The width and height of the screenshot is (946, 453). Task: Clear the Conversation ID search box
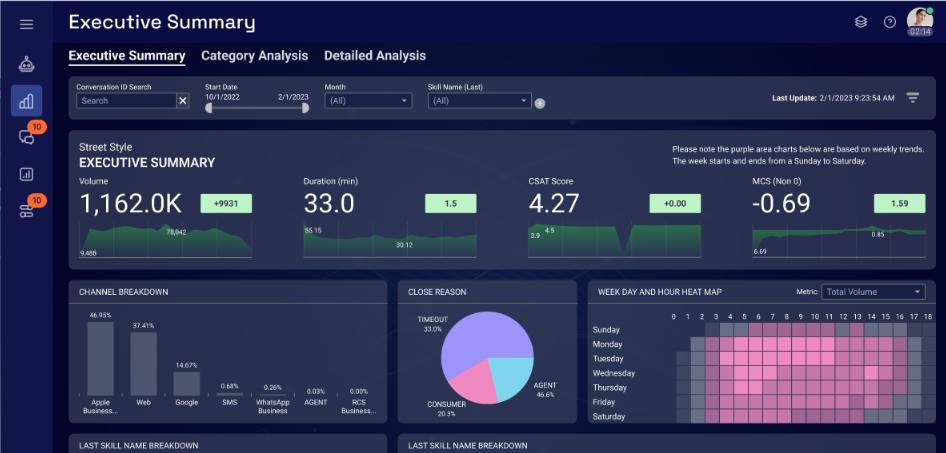182,101
